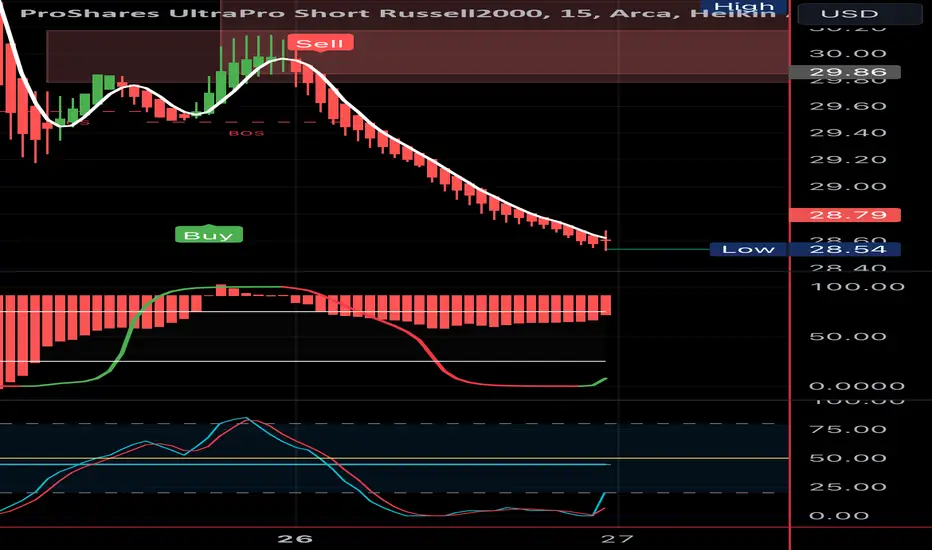Viewport: 932px width, 550px height.
Task: Click the 29.20 price axis value
Action: pyautogui.click(x=848, y=160)
